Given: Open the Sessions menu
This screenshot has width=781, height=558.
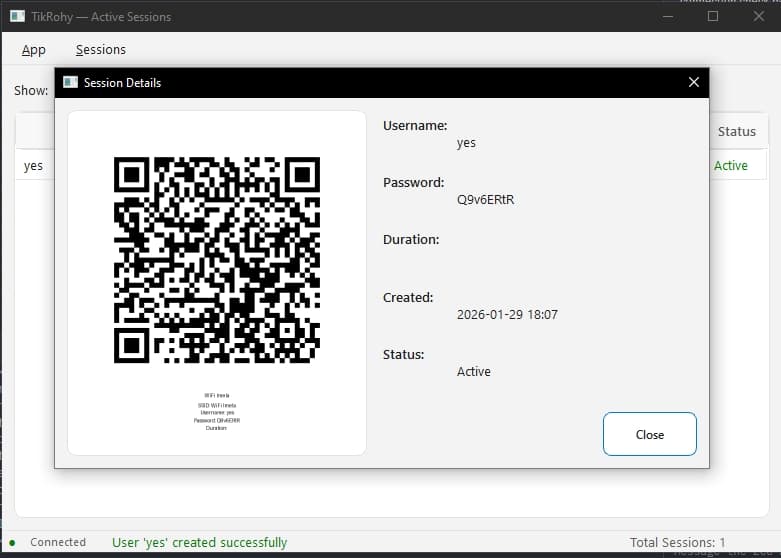Looking at the screenshot, I should (101, 50).
